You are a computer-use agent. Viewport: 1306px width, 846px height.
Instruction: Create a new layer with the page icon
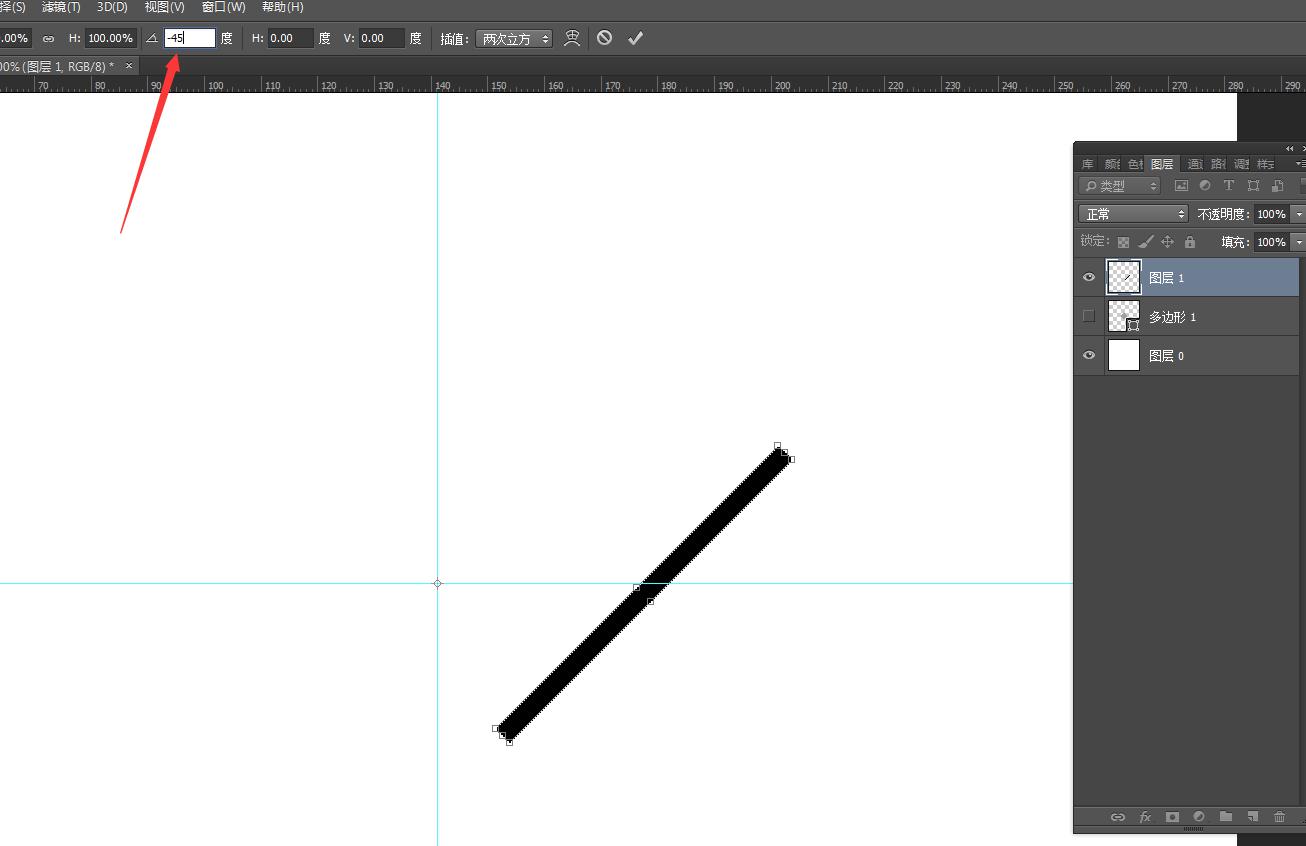click(1252, 817)
